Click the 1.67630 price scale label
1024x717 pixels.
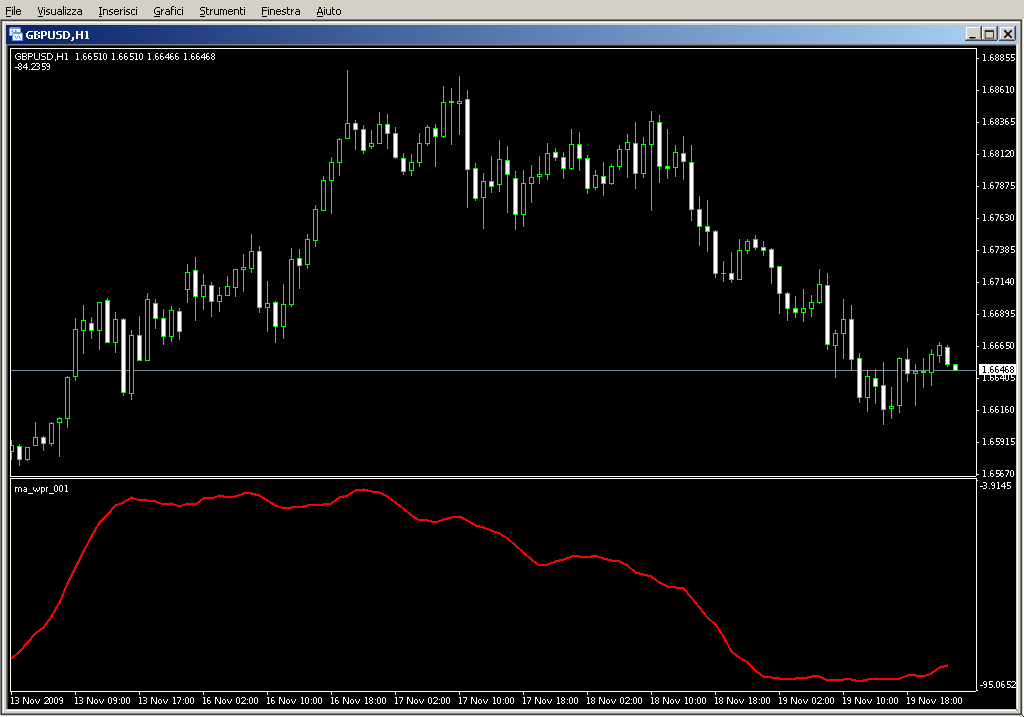point(999,217)
